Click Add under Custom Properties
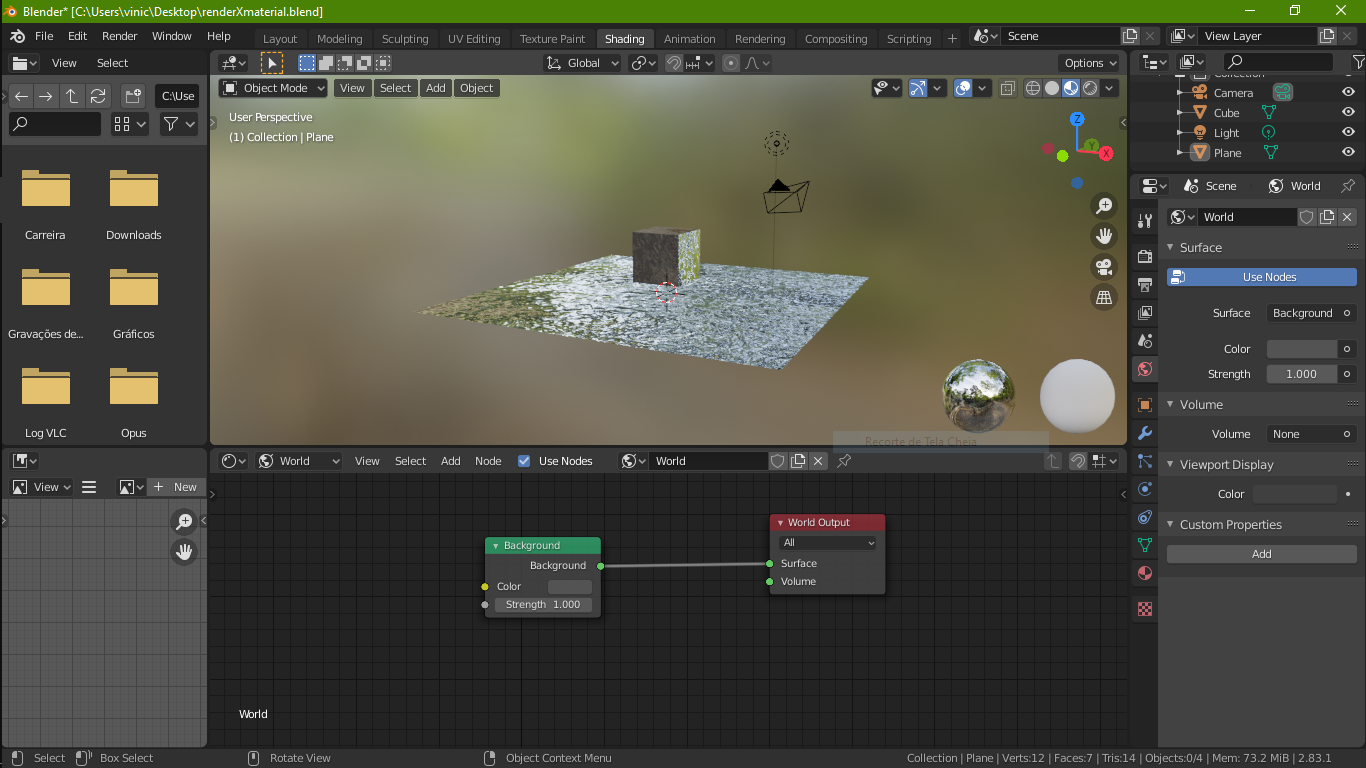 click(1262, 554)
